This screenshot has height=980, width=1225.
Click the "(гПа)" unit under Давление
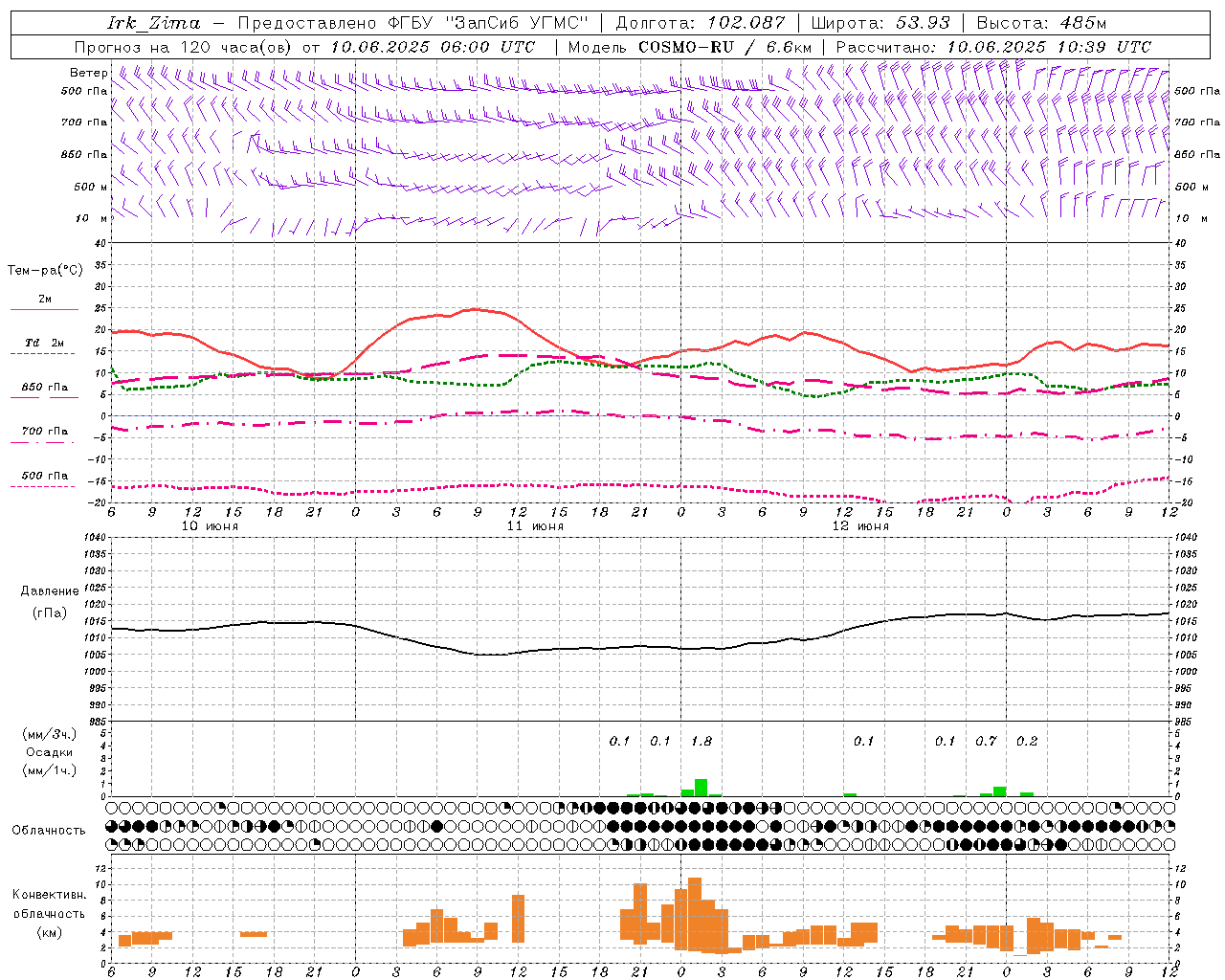[x=49, y=613]
